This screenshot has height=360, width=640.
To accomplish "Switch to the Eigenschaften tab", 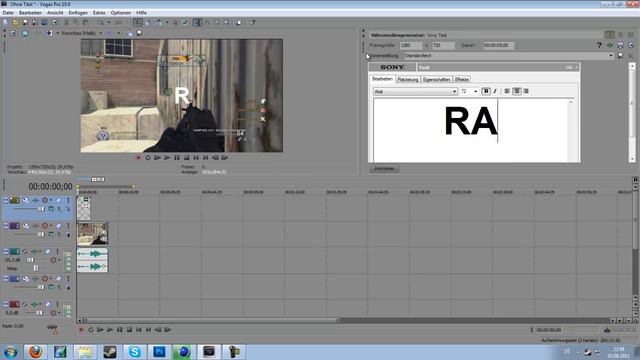I will click(436, 80).
